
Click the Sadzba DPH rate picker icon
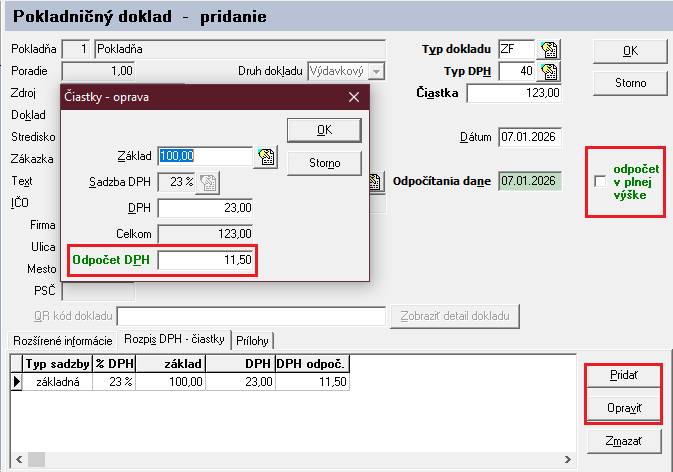[x=209, y=181]
